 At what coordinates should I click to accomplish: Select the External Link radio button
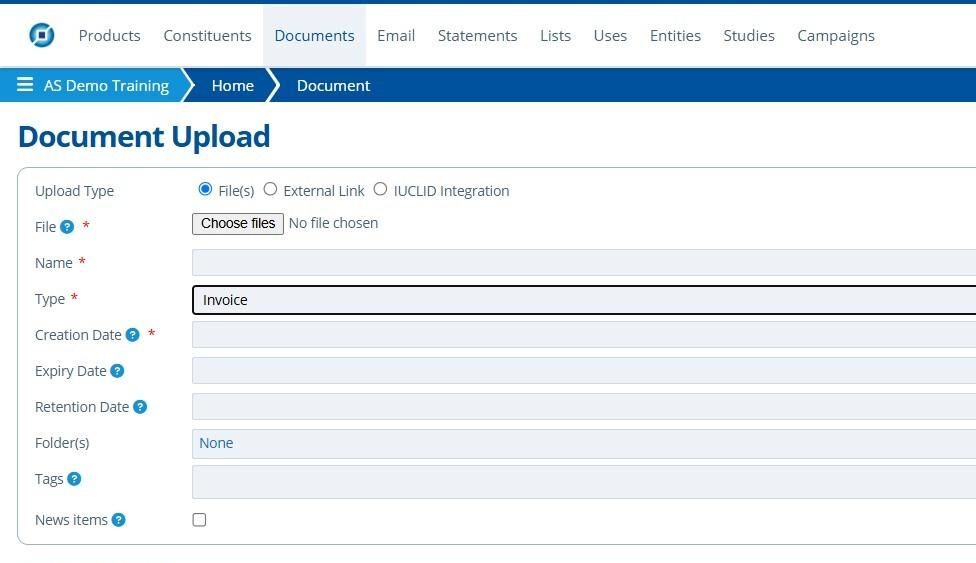pyautogui.click(x=270, y=189)
